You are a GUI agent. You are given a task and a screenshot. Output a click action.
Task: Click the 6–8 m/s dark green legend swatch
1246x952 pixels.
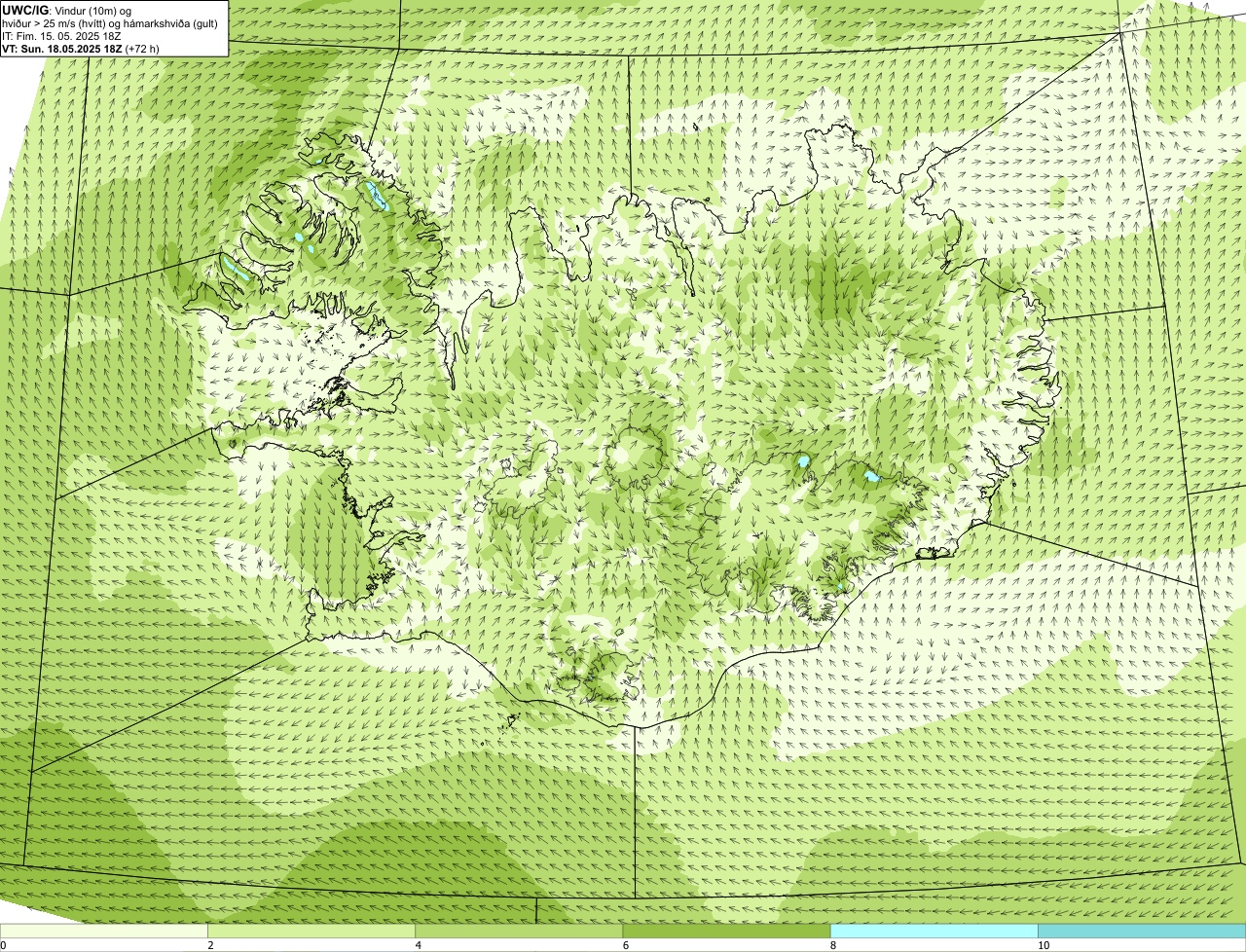(726, 932)
